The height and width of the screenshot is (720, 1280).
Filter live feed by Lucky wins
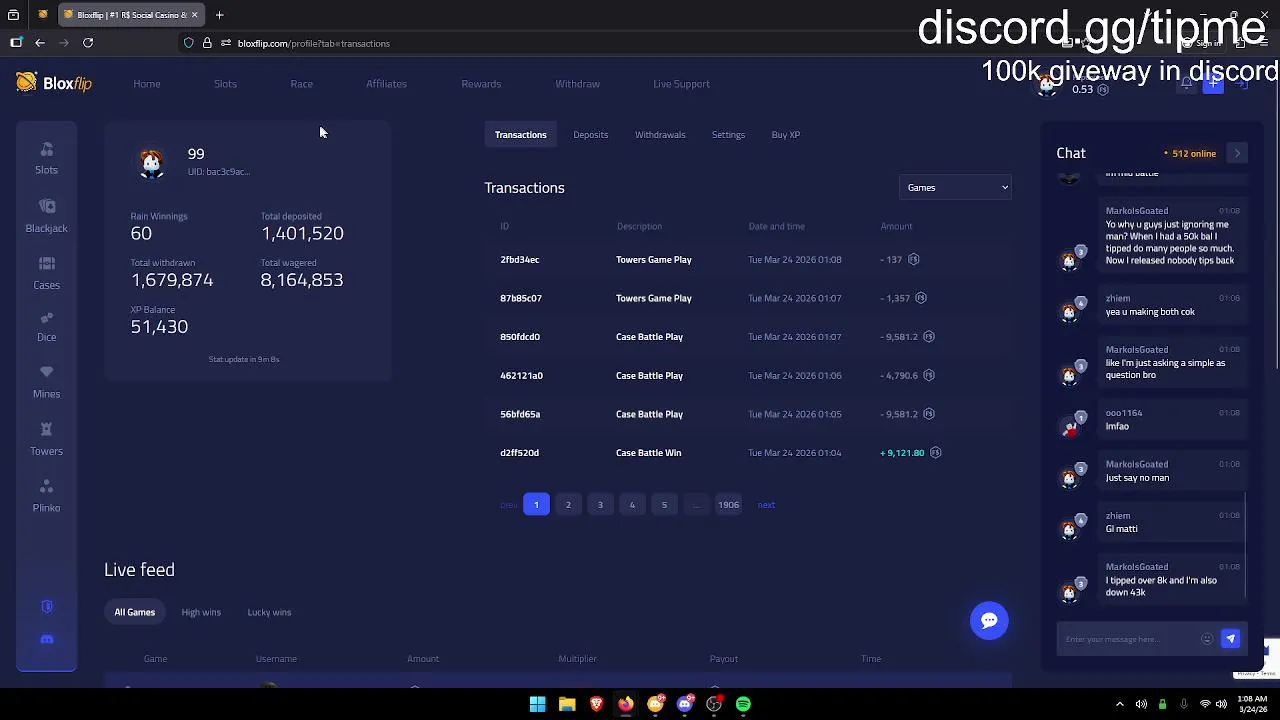pyautogui.click(x=269, y=612)
